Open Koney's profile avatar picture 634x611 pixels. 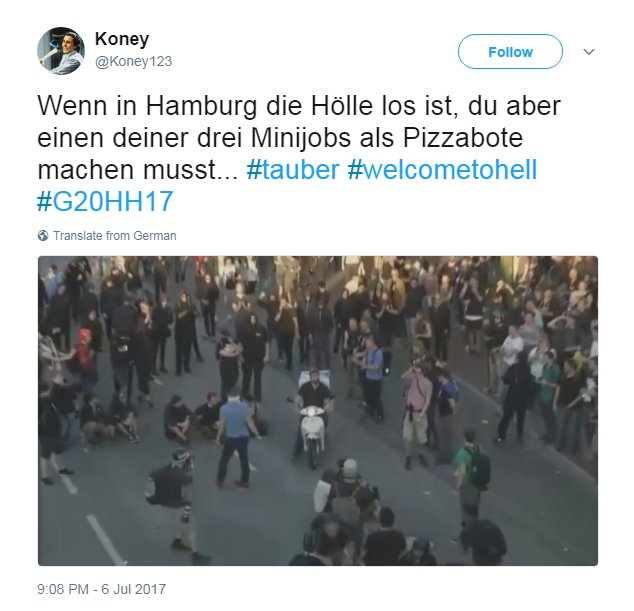coord(61,51)
